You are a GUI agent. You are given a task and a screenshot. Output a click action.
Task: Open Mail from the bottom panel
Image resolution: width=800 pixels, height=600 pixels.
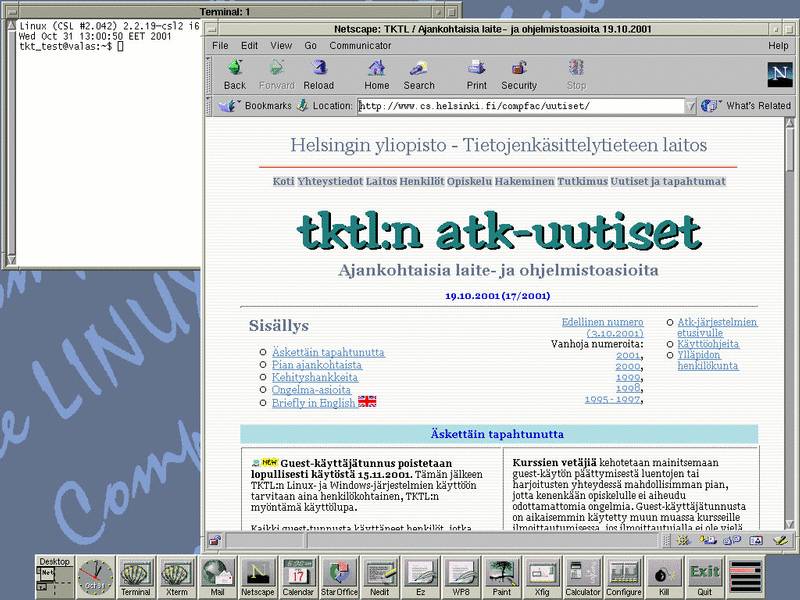coord(217,577)
